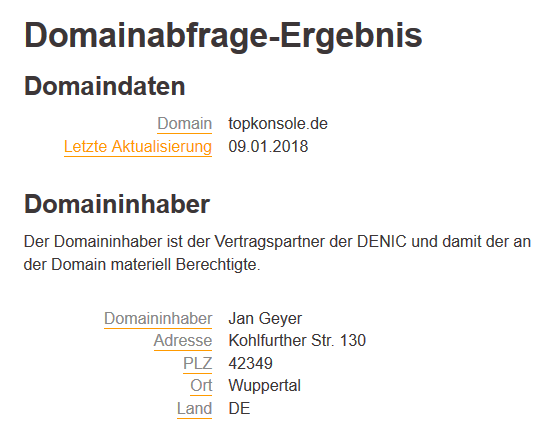Click the country code DE

click(239, 408)
